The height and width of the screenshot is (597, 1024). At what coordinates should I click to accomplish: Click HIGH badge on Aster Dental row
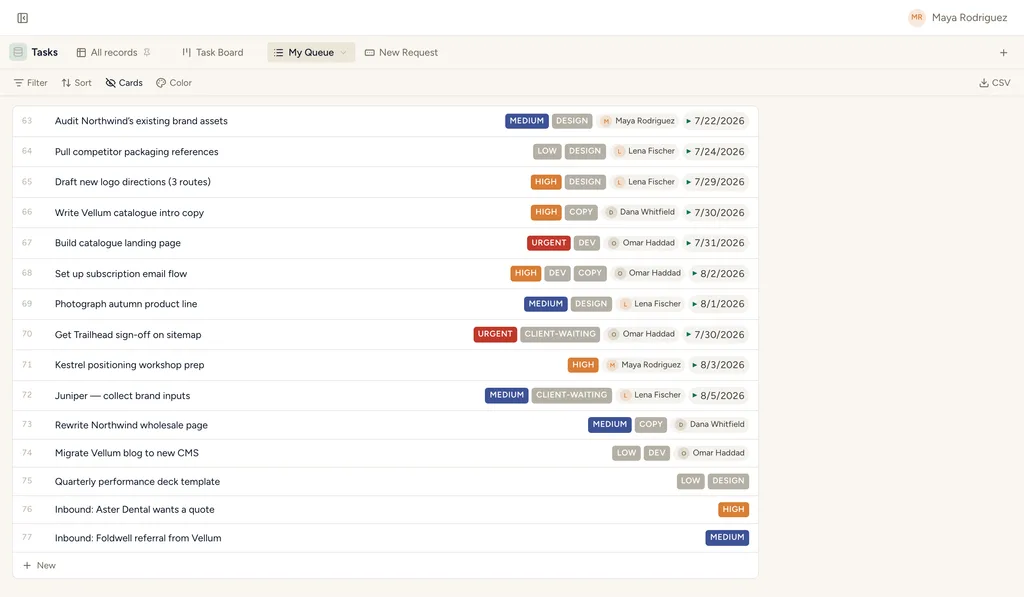[x=733, y=509]
